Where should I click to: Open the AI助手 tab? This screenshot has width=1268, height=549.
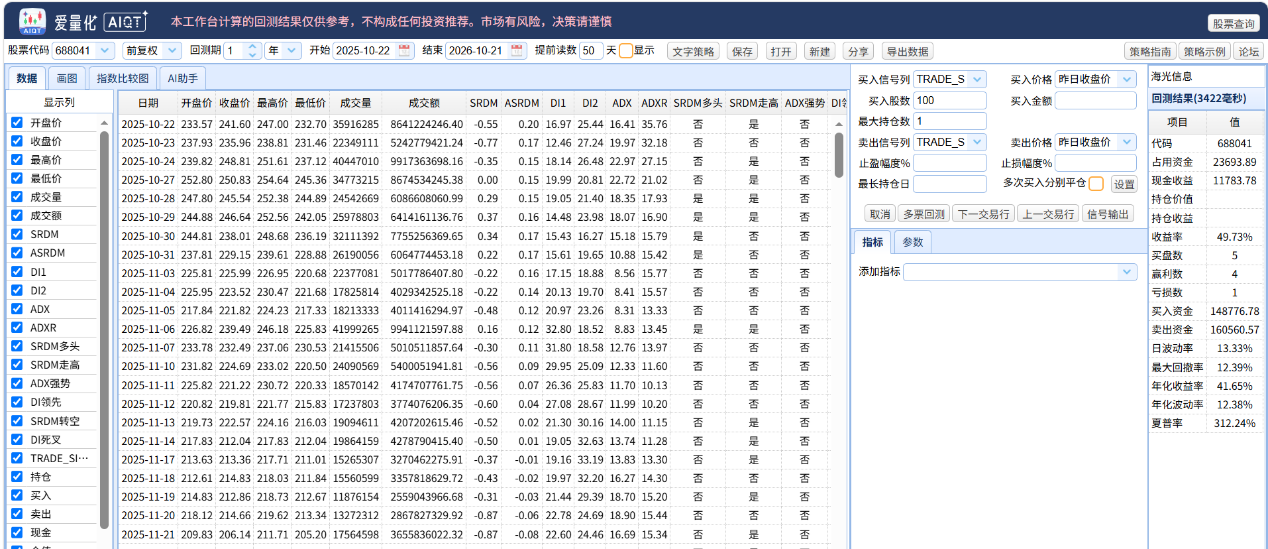point(183,77)
